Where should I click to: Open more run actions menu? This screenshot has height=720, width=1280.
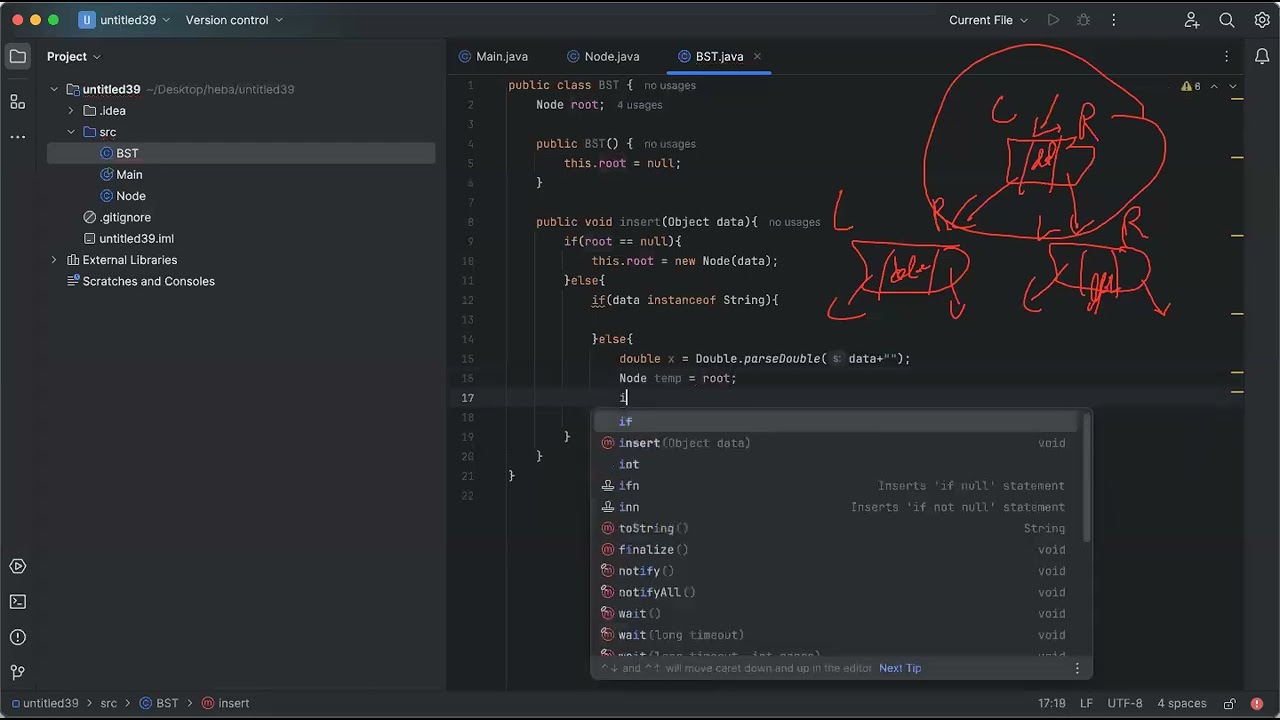pos(1113,20)
